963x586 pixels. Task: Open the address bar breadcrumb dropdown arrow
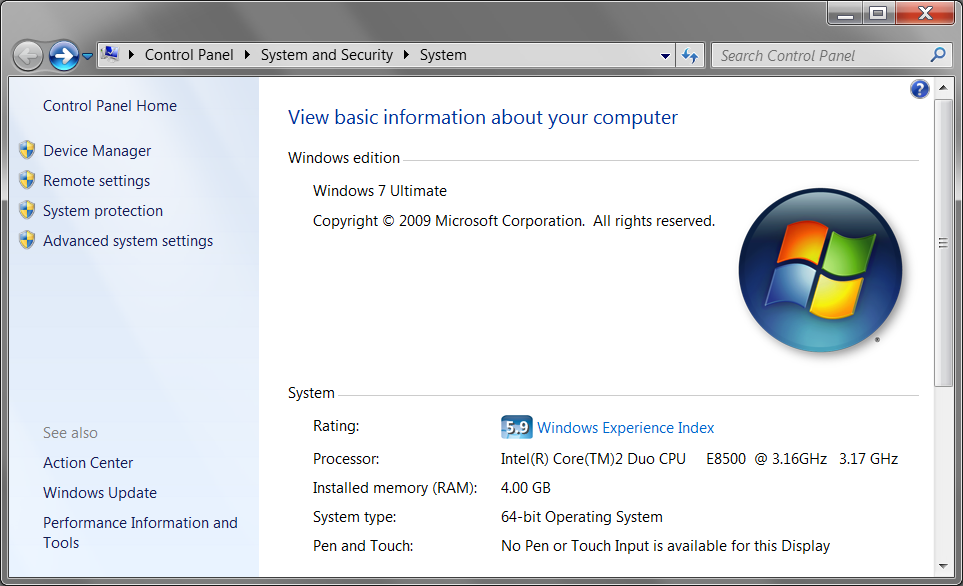click(x=666, y=55)
